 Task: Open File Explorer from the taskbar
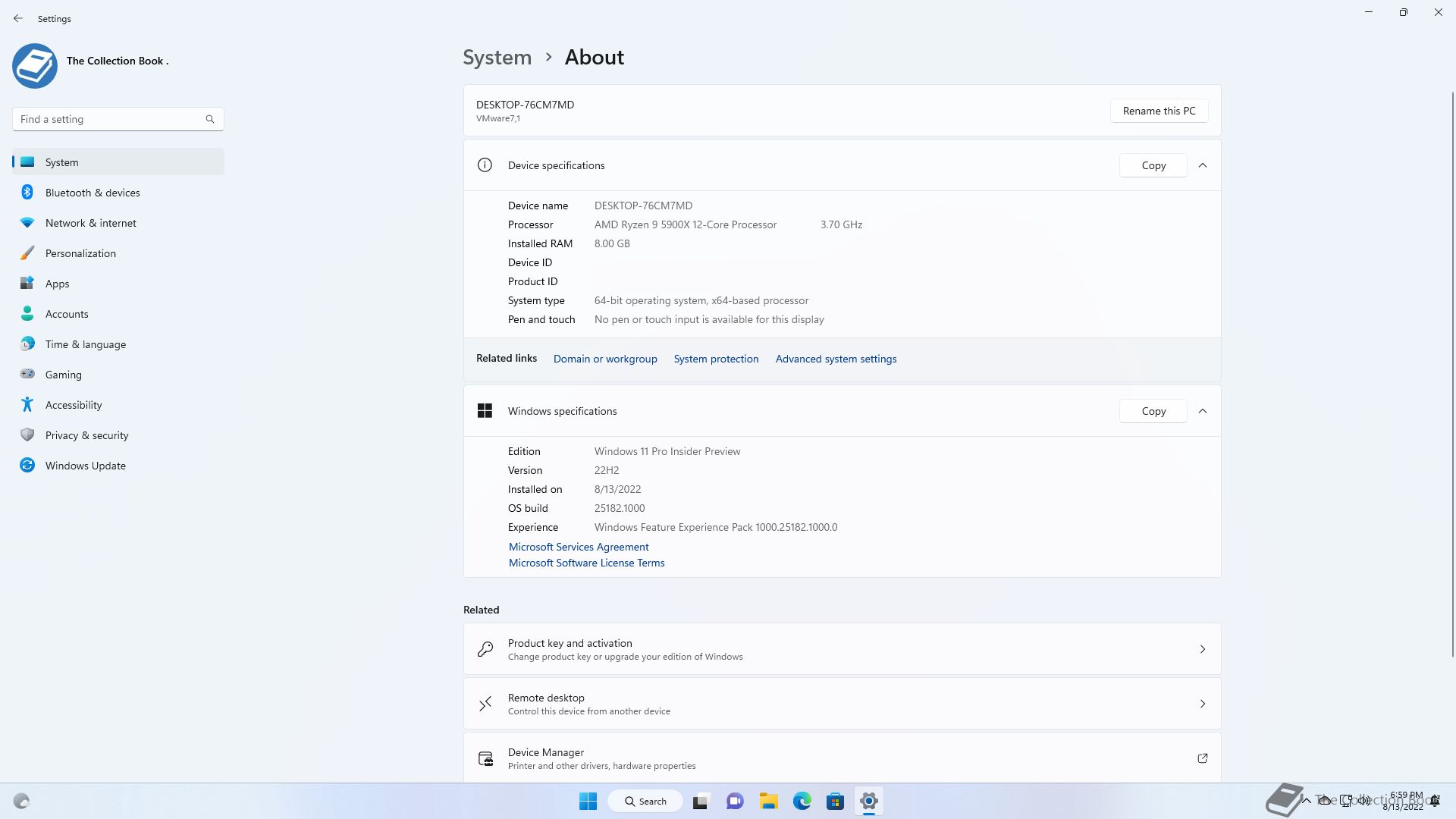(769, 801)
